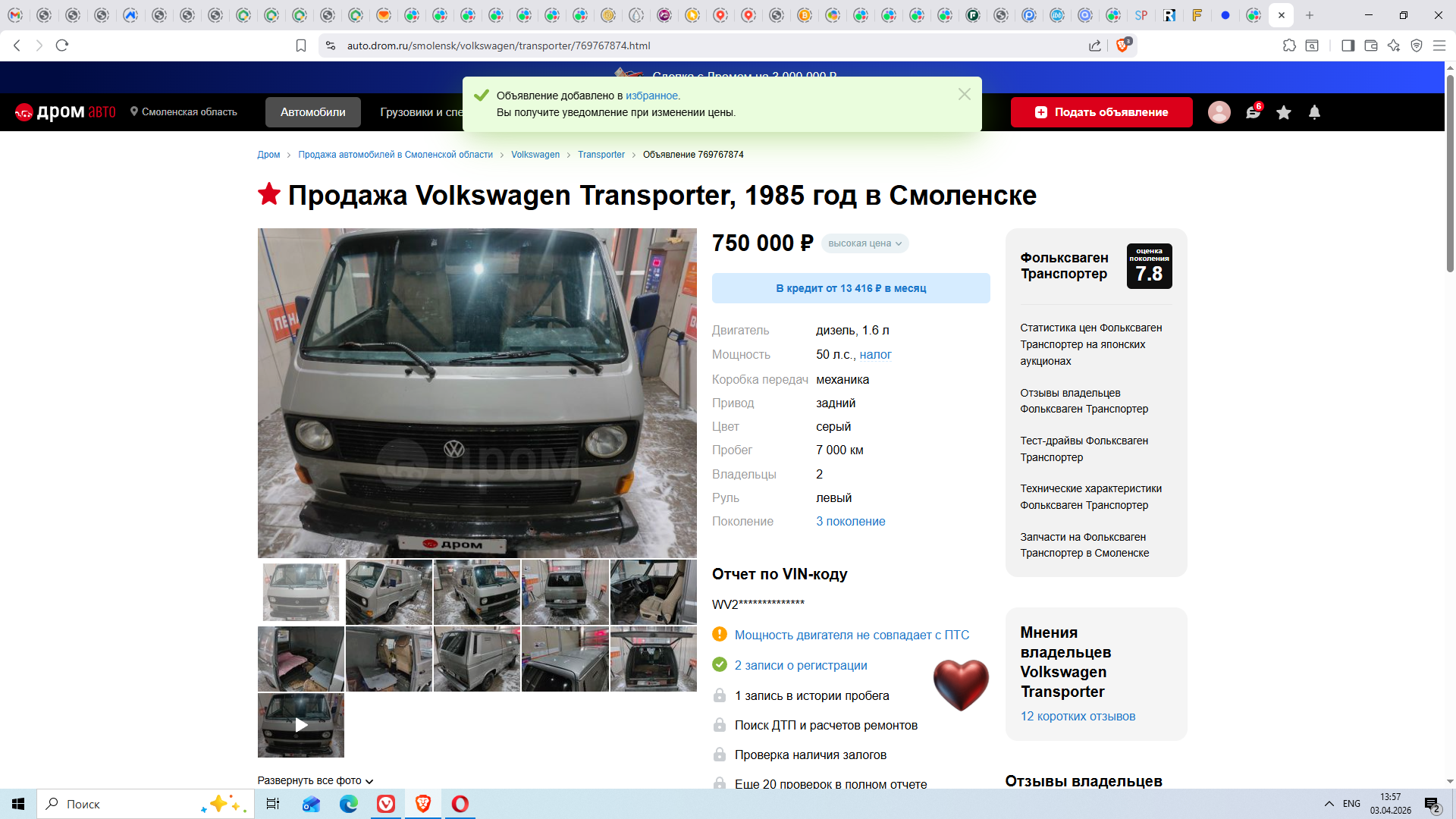Open notifications bell icon
1456x819 pixels.
pyautogui.click(x=1314, y=112)
